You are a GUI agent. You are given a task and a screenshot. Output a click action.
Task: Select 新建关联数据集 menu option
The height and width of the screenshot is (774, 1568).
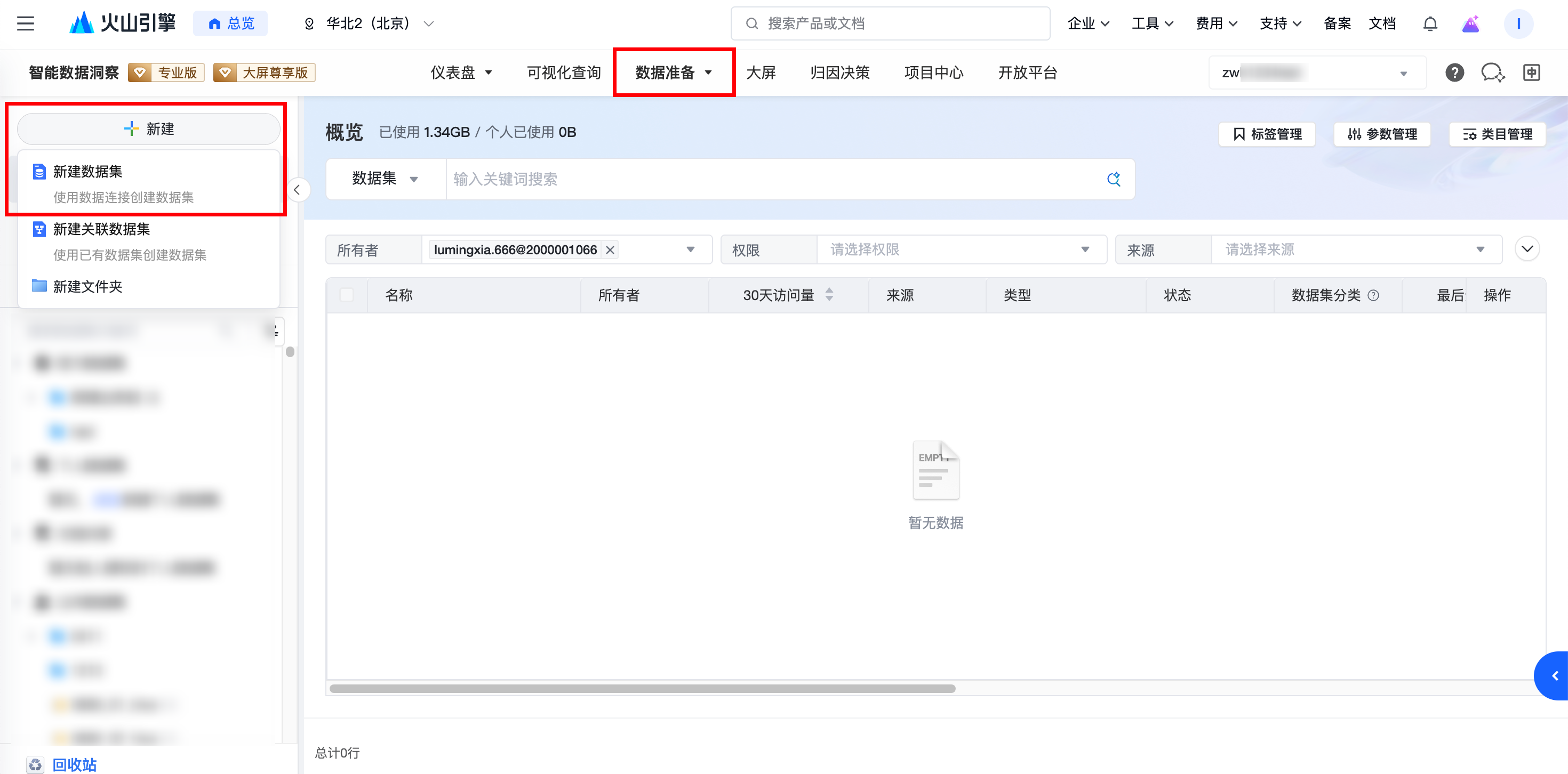tap(101, 229)
